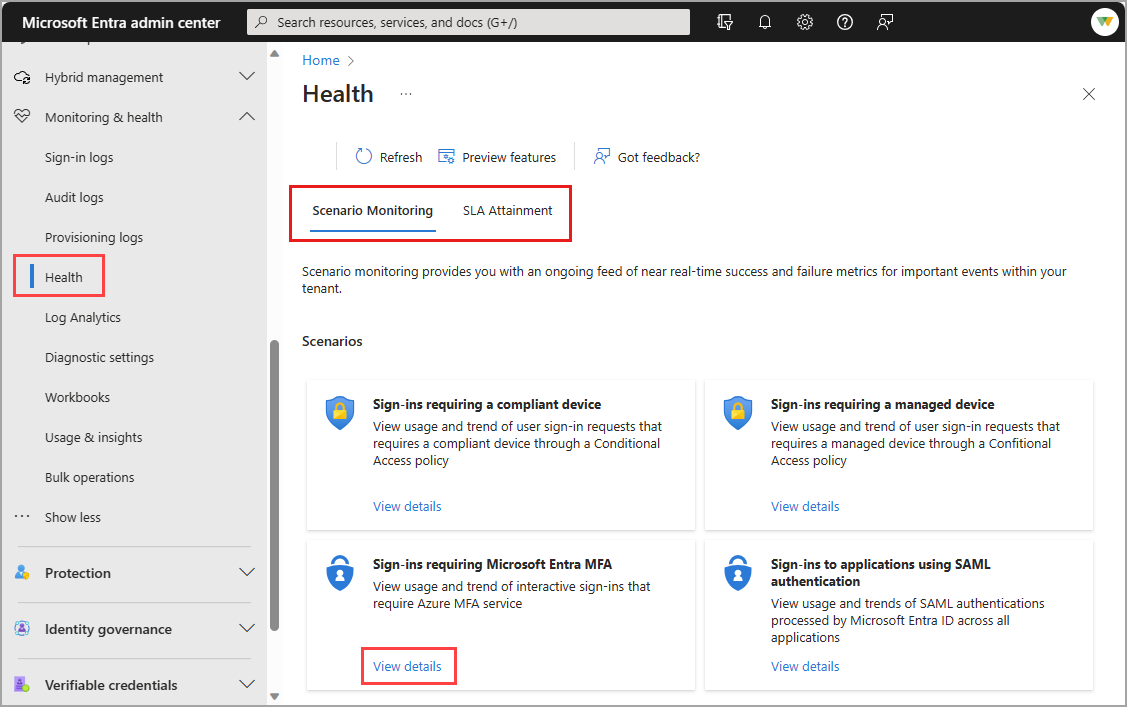Click the Show less ellipsis icon
The height and width of the screenshot is (707, 1127).
point(22,517)
